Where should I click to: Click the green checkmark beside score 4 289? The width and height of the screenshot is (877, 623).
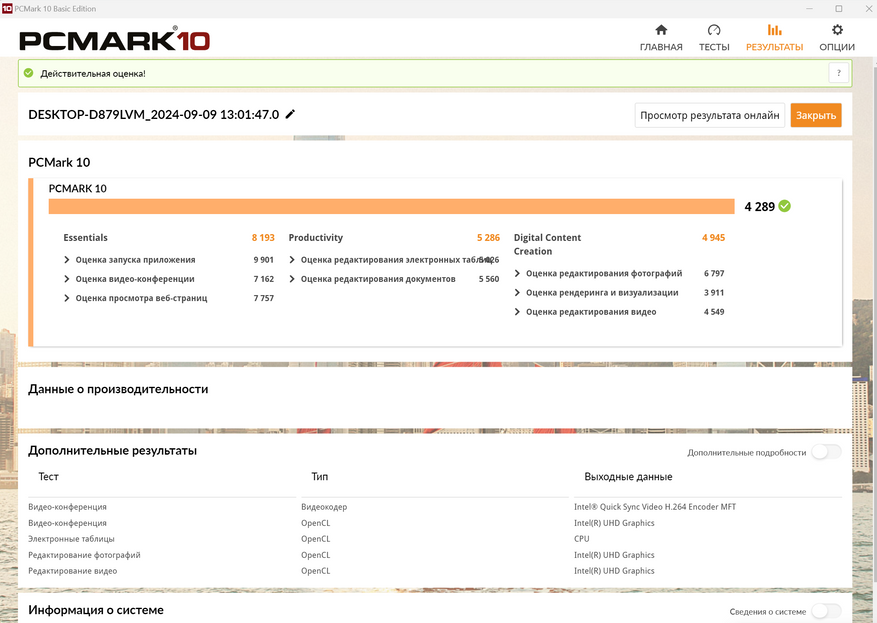tap(785, 206)
